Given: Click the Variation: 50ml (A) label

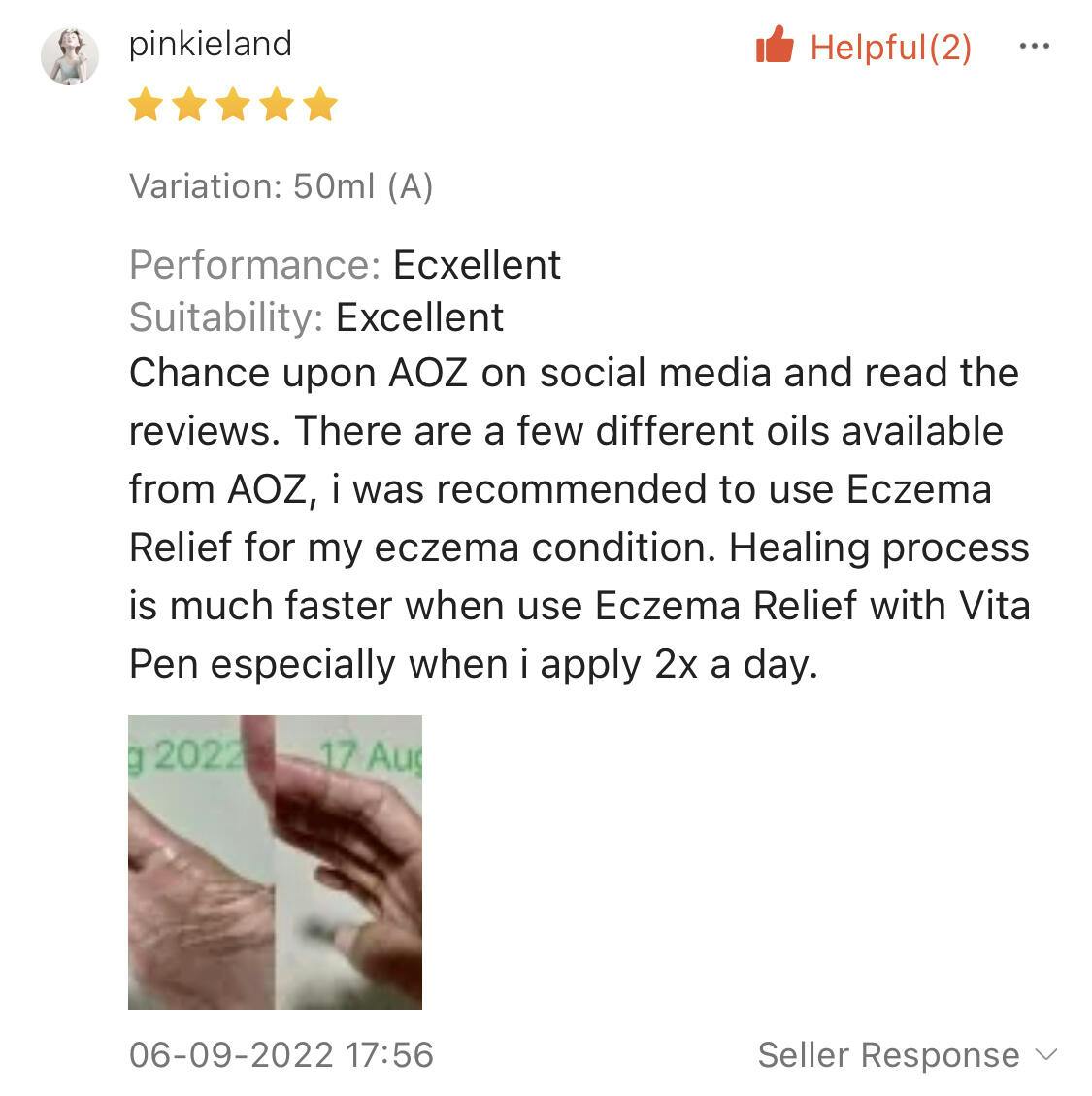Looking at the screenshot, I should tap(281, 186).
